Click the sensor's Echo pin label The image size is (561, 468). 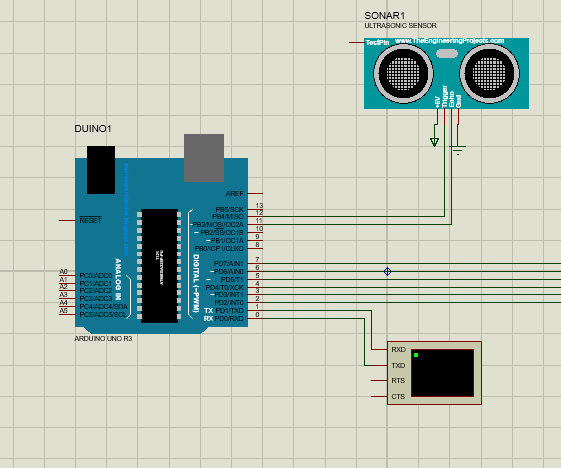click(452, 99)
